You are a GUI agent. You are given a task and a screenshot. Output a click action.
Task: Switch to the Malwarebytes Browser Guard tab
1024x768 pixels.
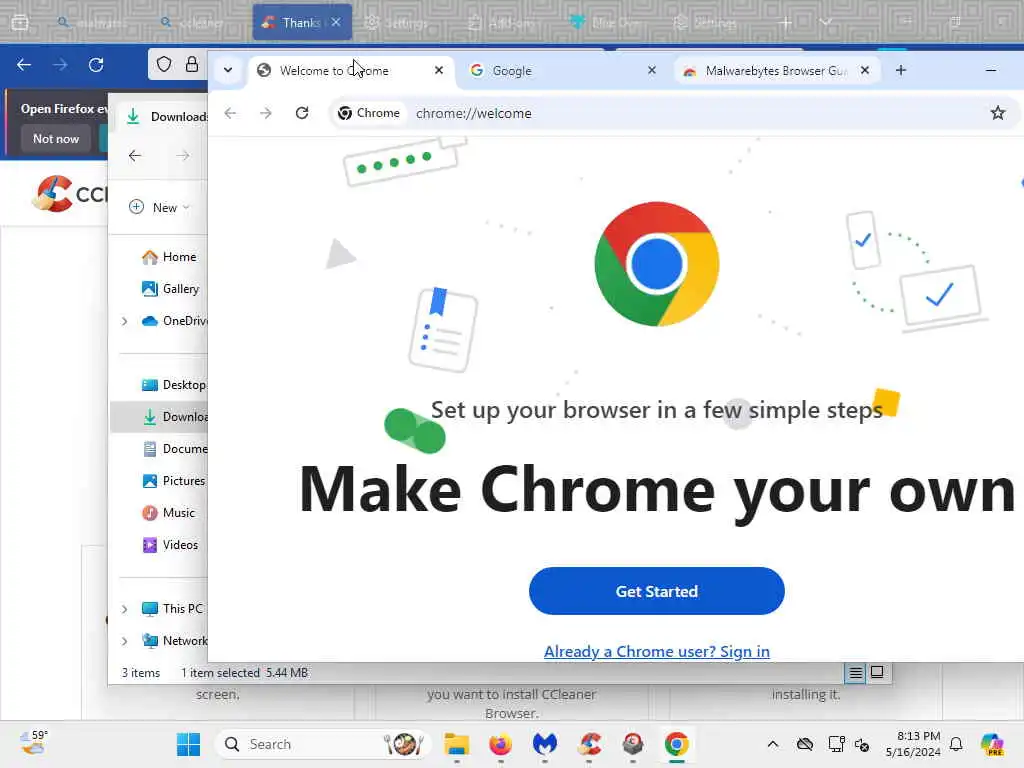coord(776,70)
